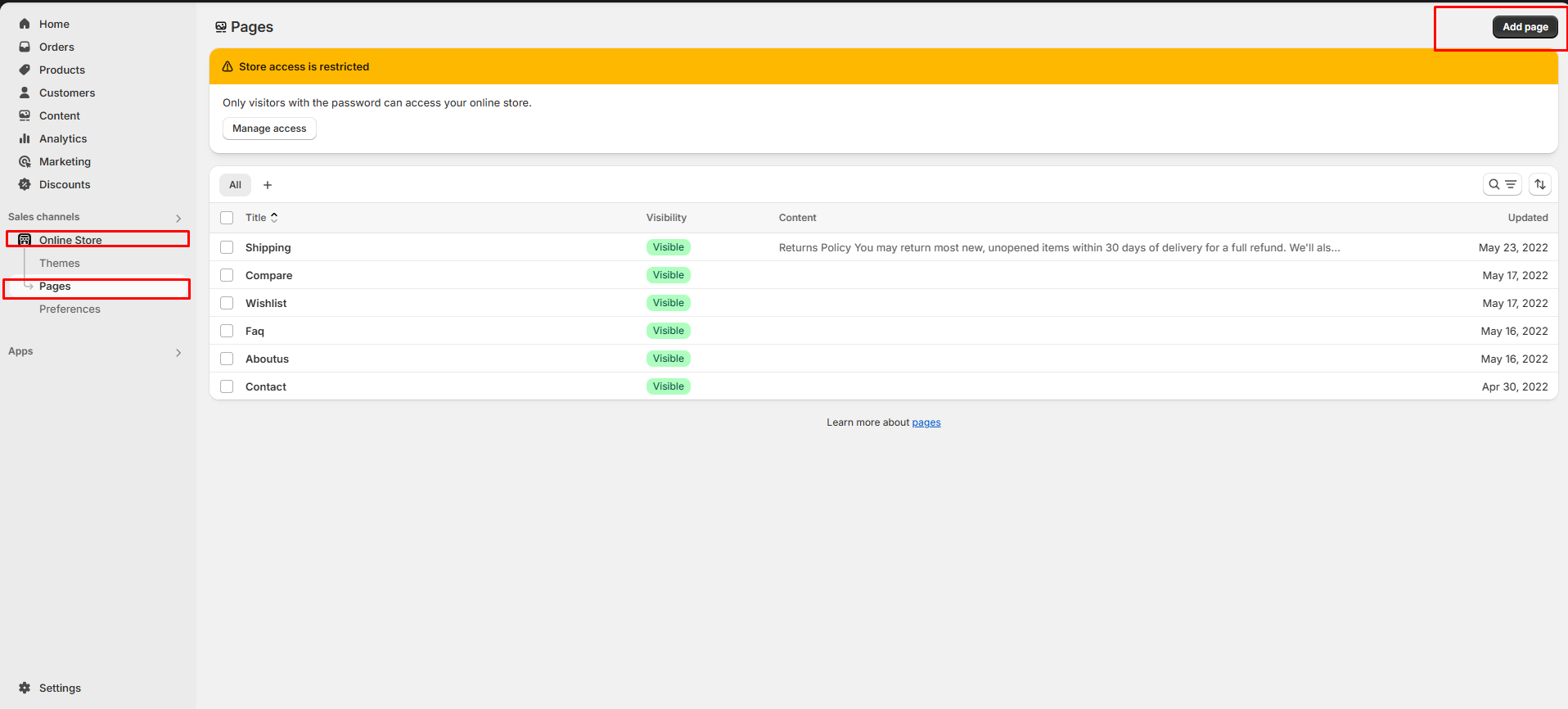Expand the Sales channels section

pyautogui.click(x=178, y=218)
